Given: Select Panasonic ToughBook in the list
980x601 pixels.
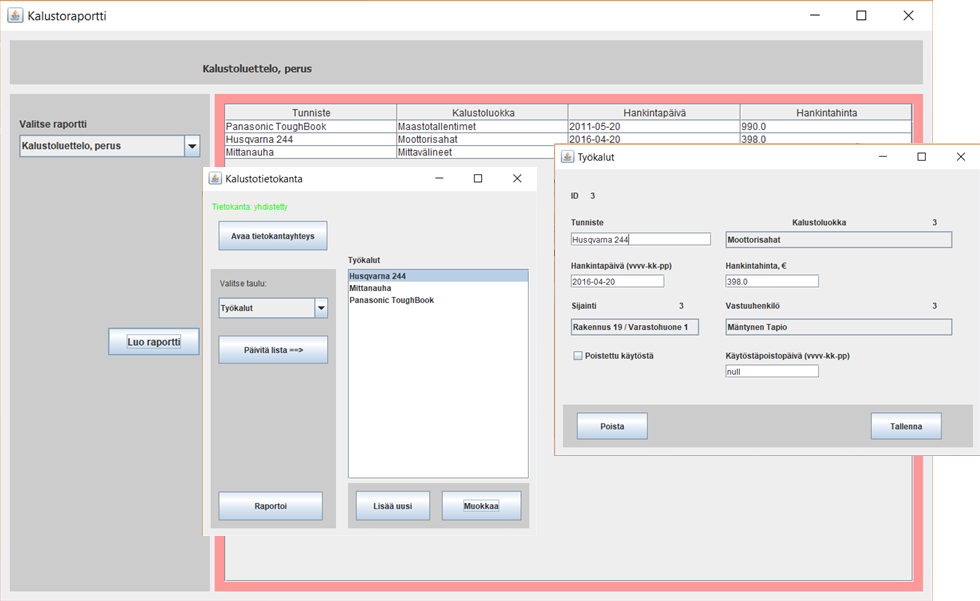Looking at the screenshot, I should pyautogui.click(x=391, y=300).
